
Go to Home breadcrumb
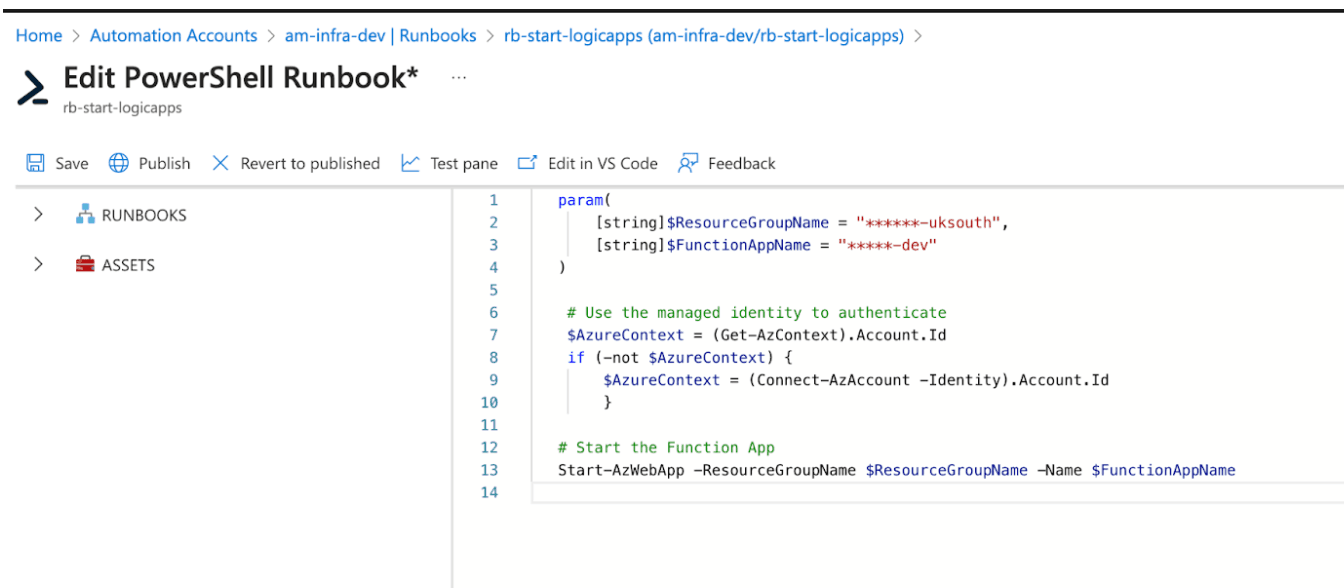39,36
